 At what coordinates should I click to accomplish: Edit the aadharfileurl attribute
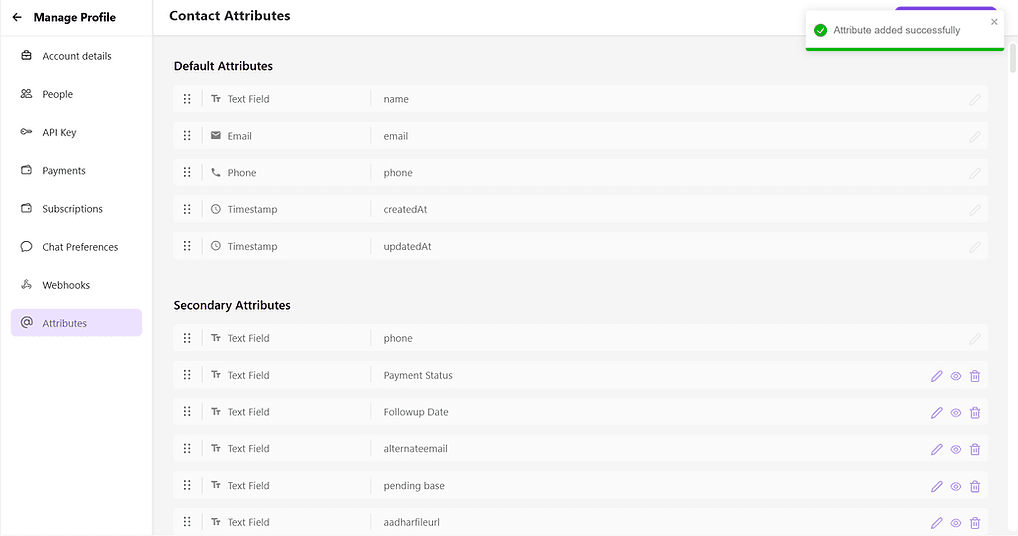pos(936,523)
